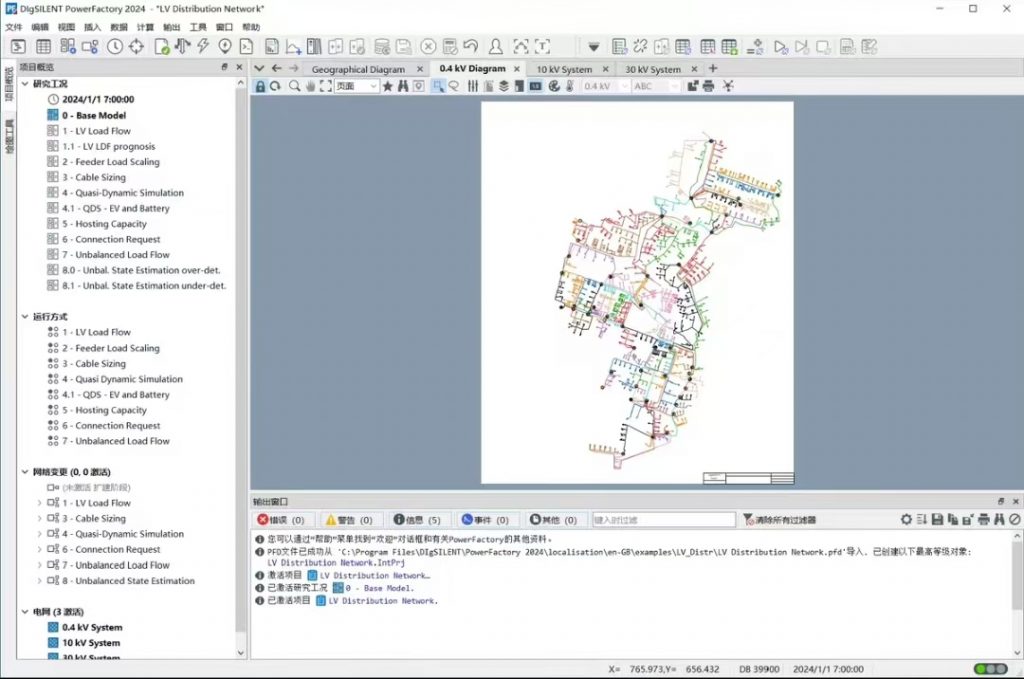Toggle the information (信息) message filter
The image size is (1024, 679).
416,520
